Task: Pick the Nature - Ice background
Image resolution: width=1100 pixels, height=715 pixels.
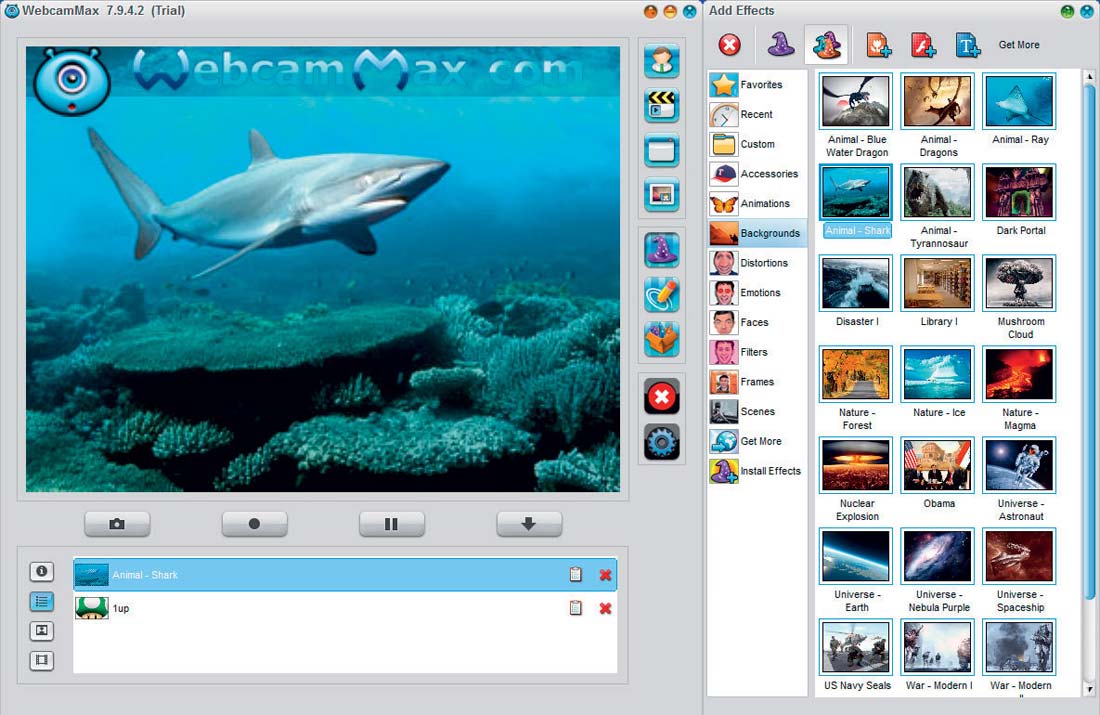Action: tap(938, 374)
